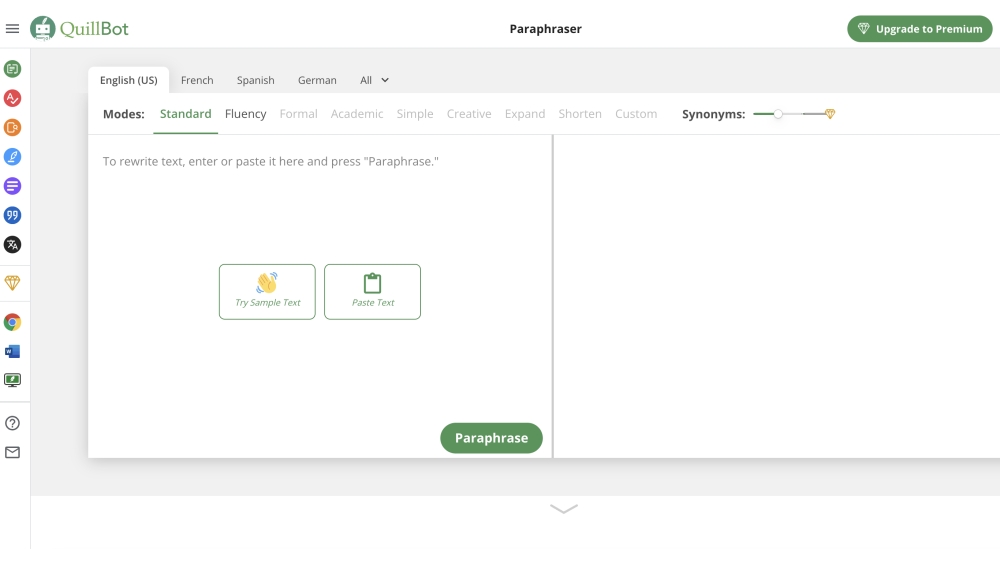Select the Creative mode

pyautogui.click(x=469, y=114)
